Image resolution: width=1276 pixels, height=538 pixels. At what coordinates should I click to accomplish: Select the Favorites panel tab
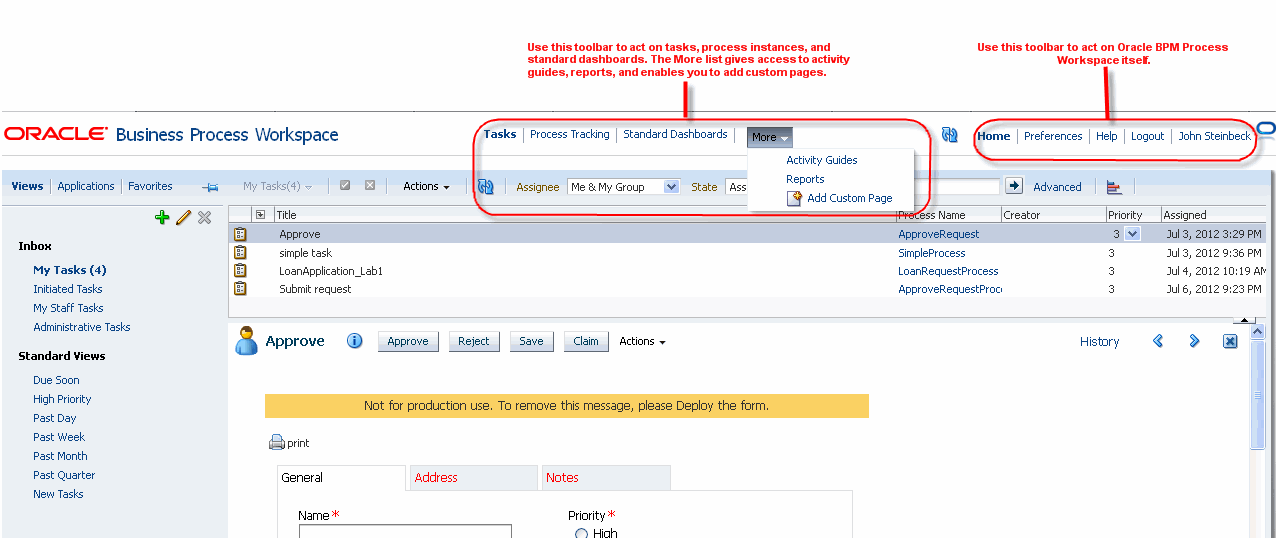point(150,186)
